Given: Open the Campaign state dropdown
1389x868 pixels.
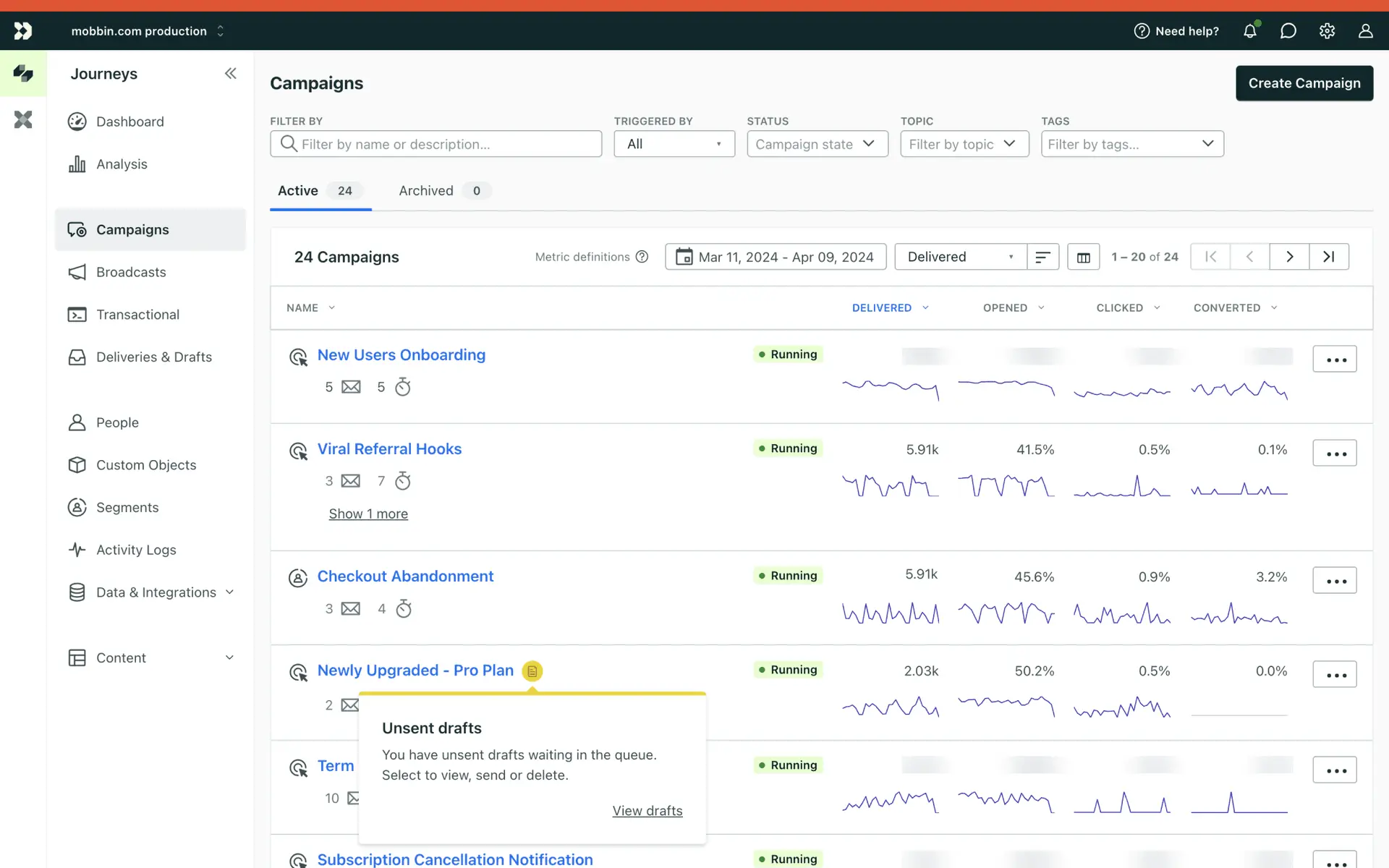Looking at the screenshot, I should pos(817,144).
